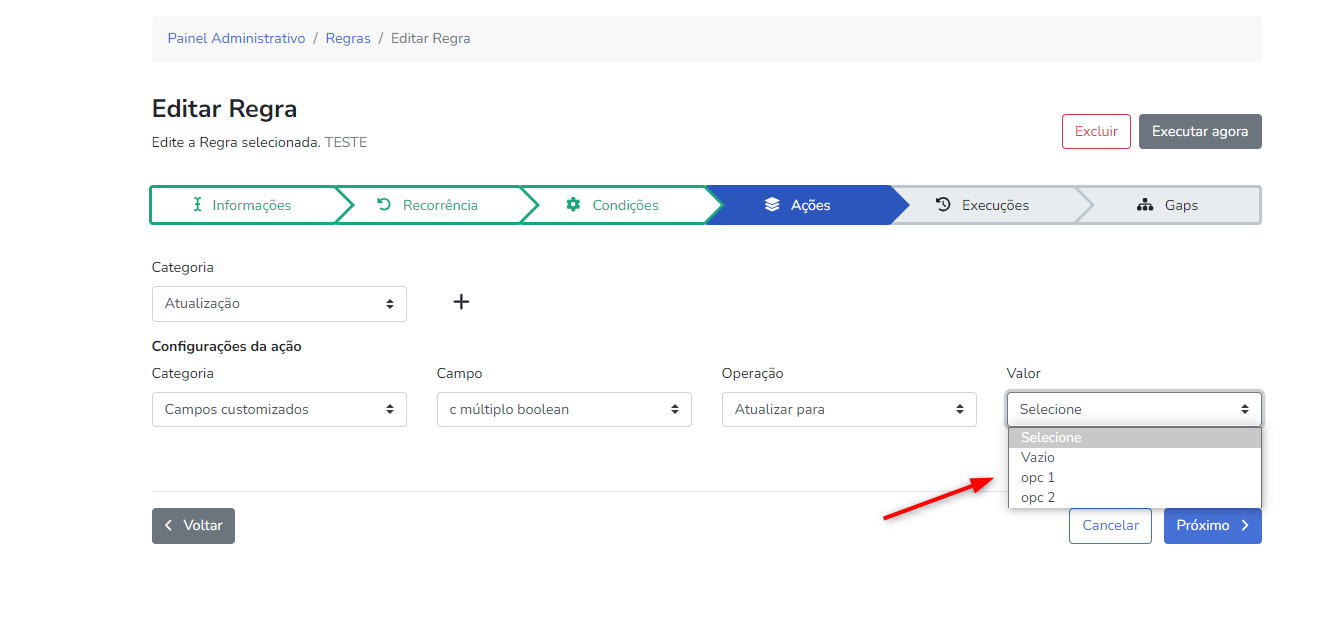Pick 'opc 2' in the Valor list
Image resolution: width=1322 pixels, height=623 pixels.
tap(1038, 498)
